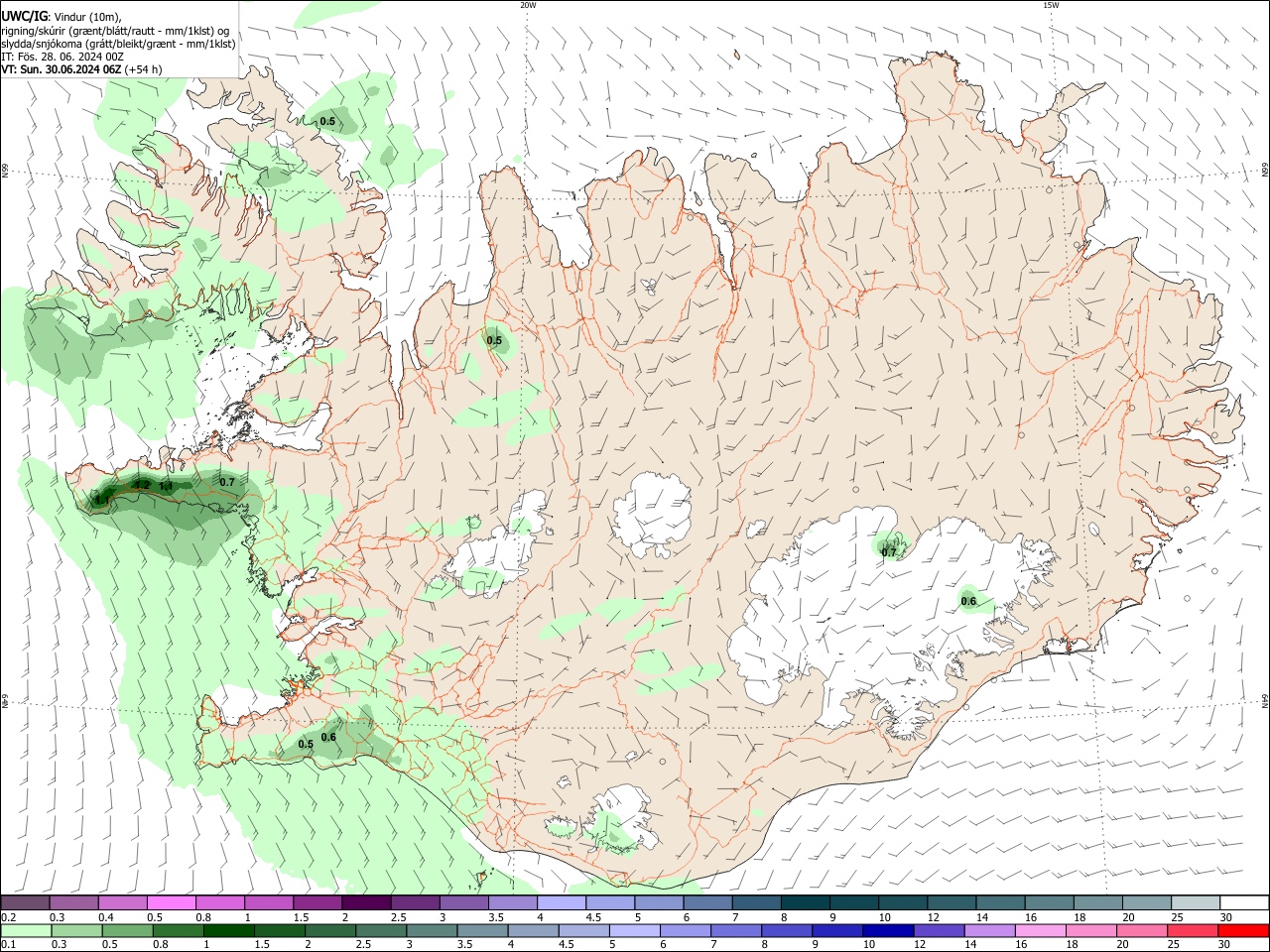Click the 0.6 value on Vatnajökull glacier
Image resolution: width=1270 pixels, height=952 pixels.
coord(968,601)
